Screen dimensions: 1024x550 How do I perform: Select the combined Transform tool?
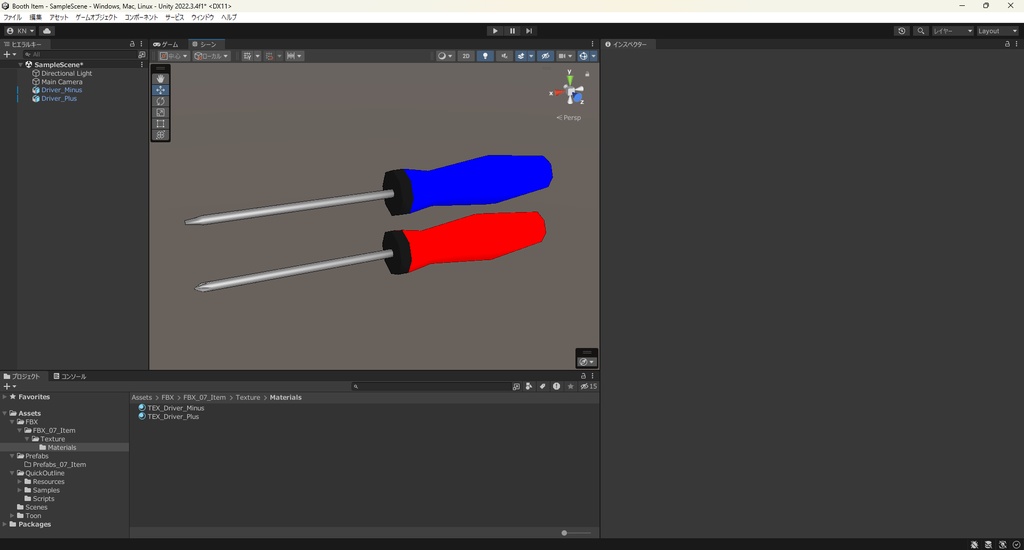click(160, 135)
